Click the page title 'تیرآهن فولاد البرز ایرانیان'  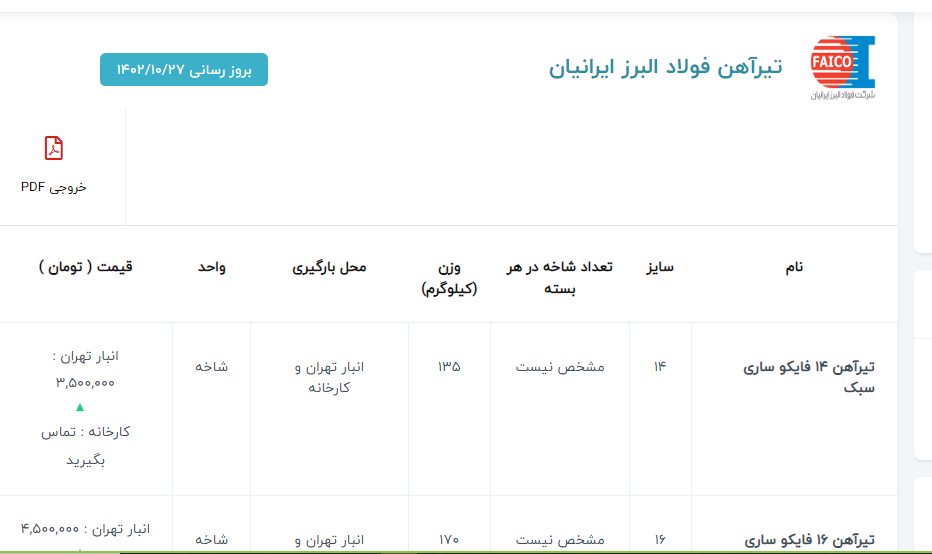(665, 67)
